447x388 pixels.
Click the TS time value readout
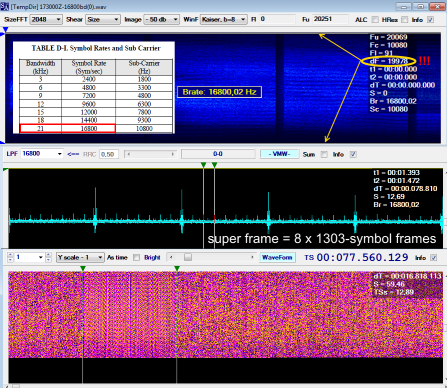(362, 257)
